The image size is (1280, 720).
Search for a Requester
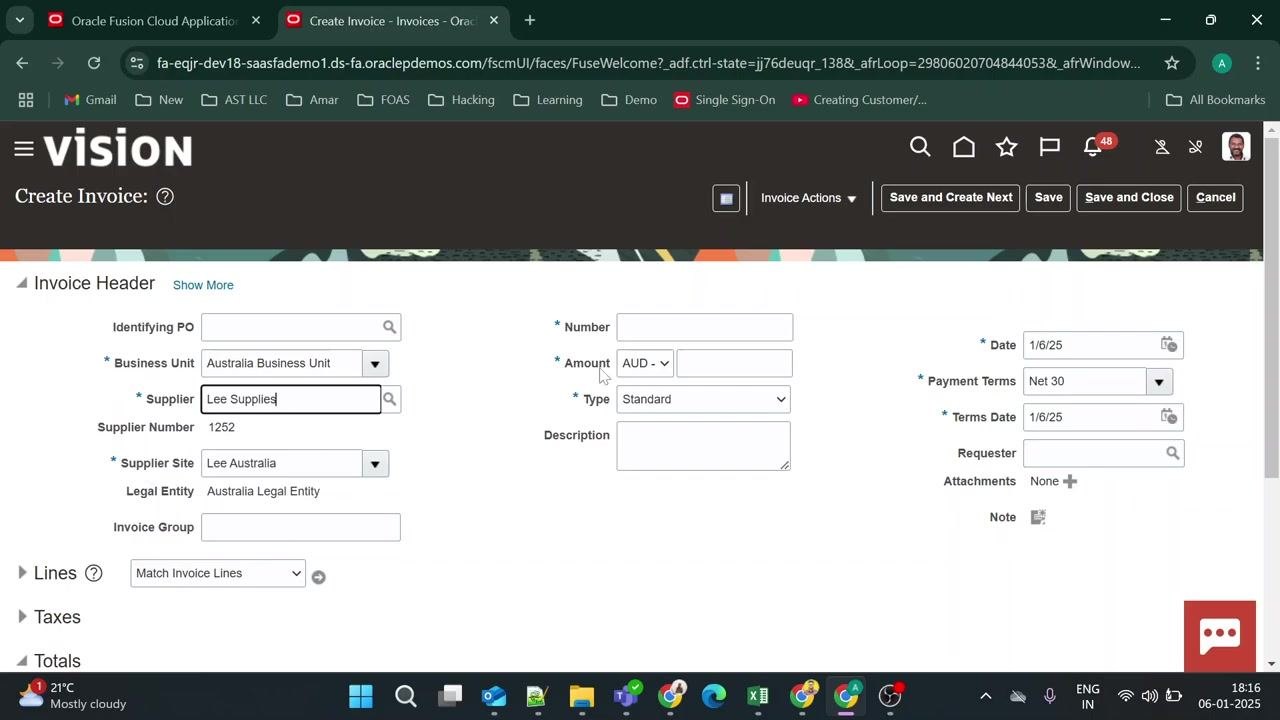click(x=1173, y=453)
